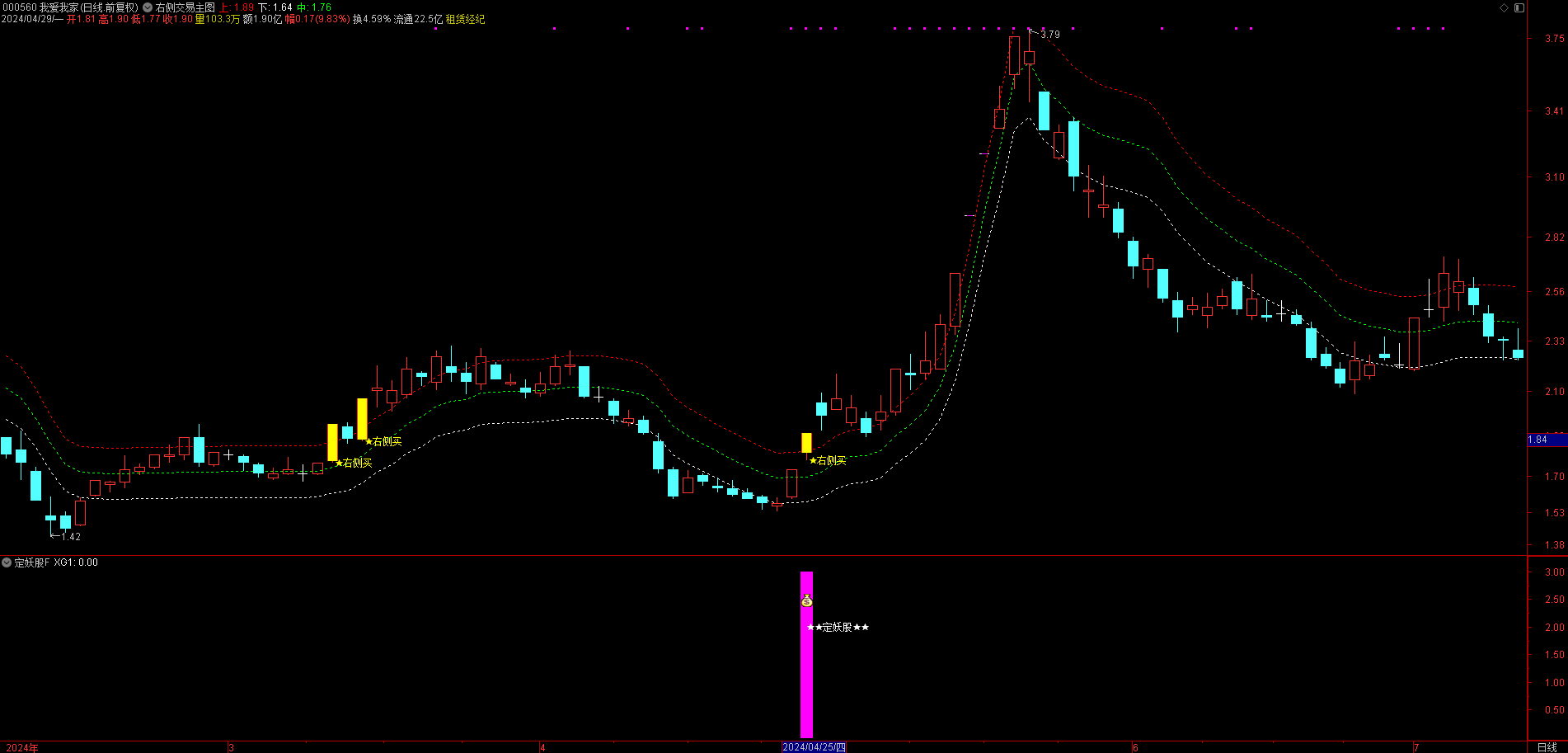This screenshot has height=753, width=1568.
Task: Click the diamond icon at top right
Action: click(1504, 7)
